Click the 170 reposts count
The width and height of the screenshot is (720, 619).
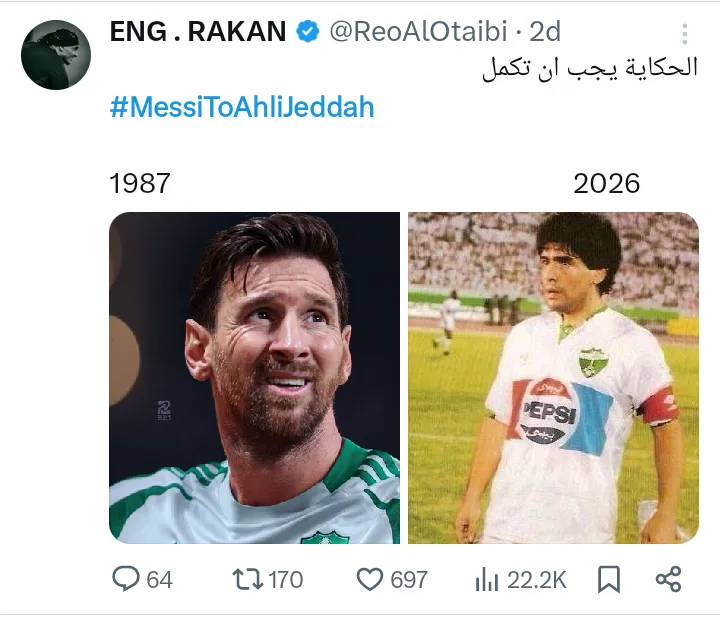[x=285, y=579]
